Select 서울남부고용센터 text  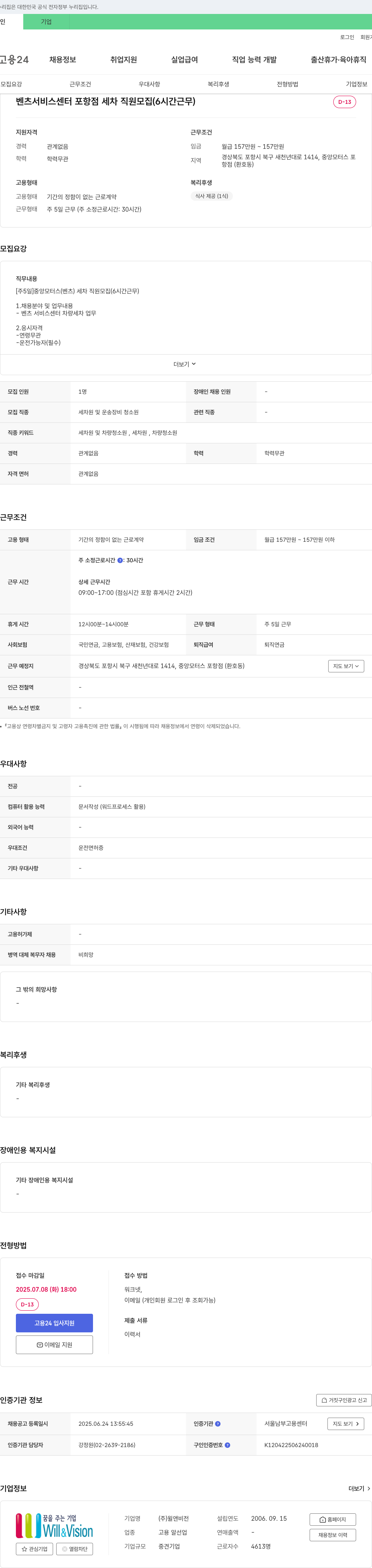(x=286, y=1424)
